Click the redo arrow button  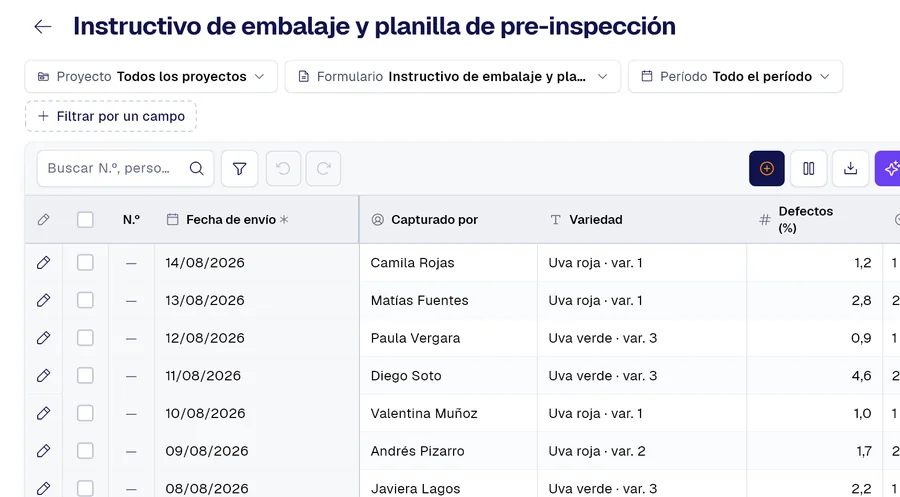[x=323, y=169]
